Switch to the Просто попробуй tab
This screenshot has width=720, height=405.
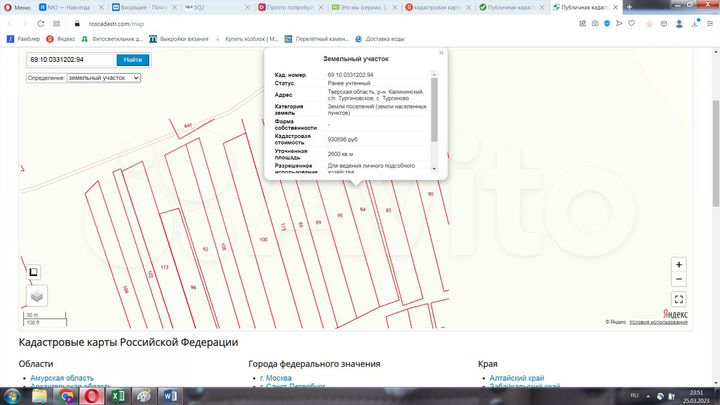pos(290,7)
